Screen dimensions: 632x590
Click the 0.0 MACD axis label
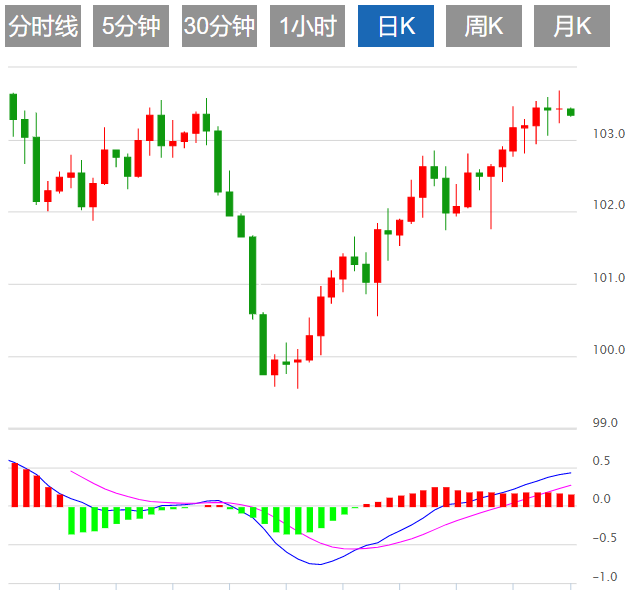click(x=601, y=499)
